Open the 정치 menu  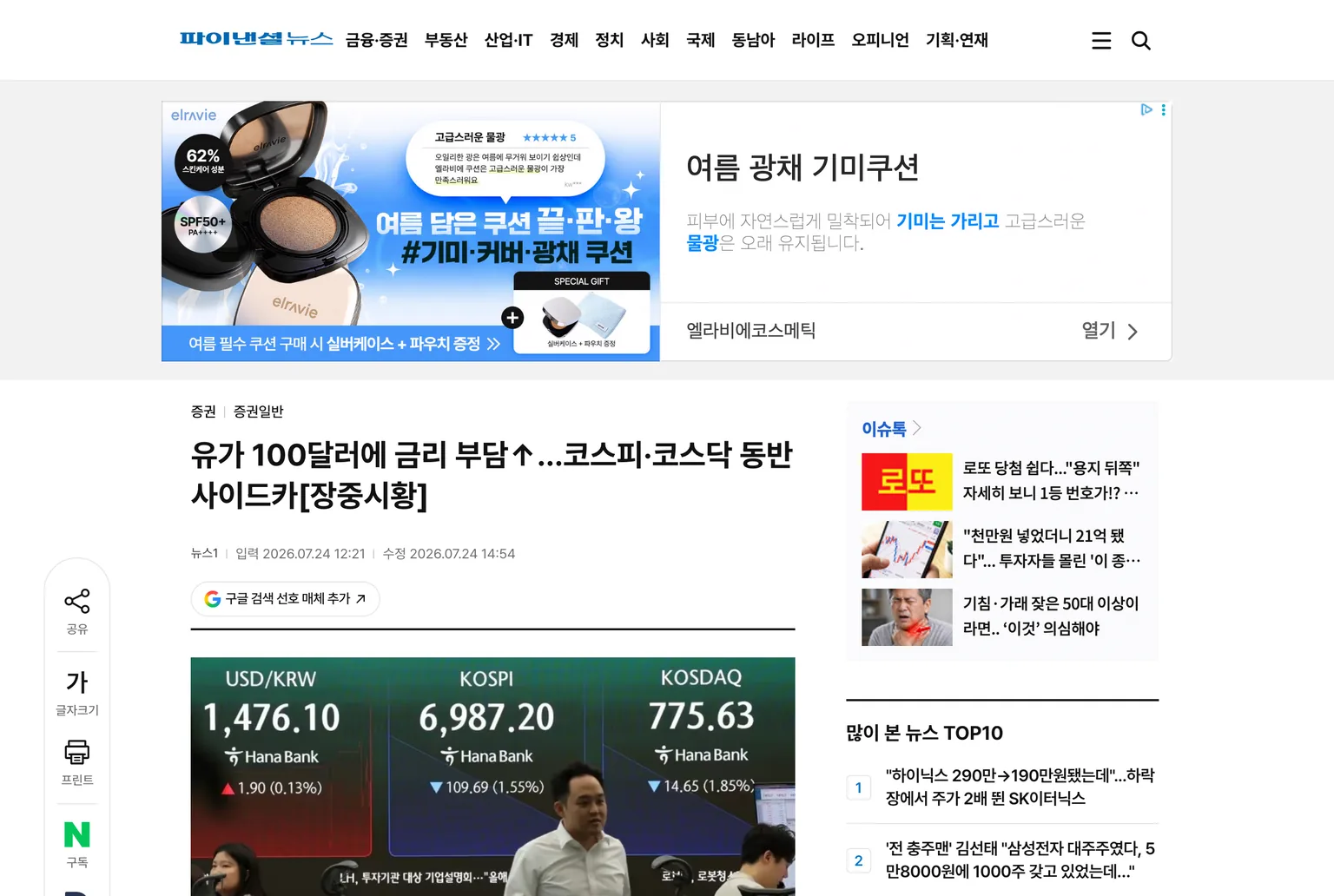tap(610, 40)
